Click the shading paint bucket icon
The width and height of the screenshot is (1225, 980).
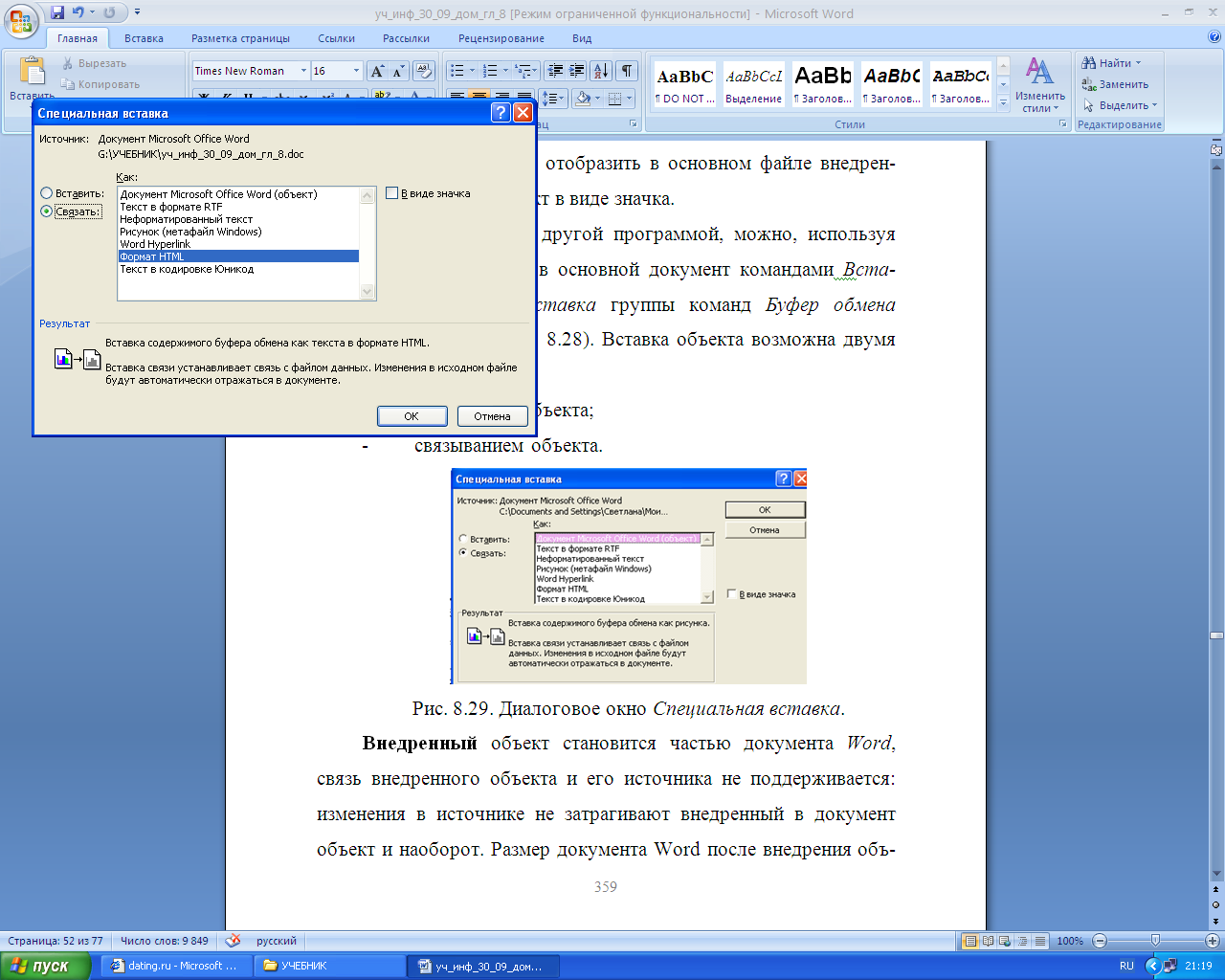(x=583, y=99)
